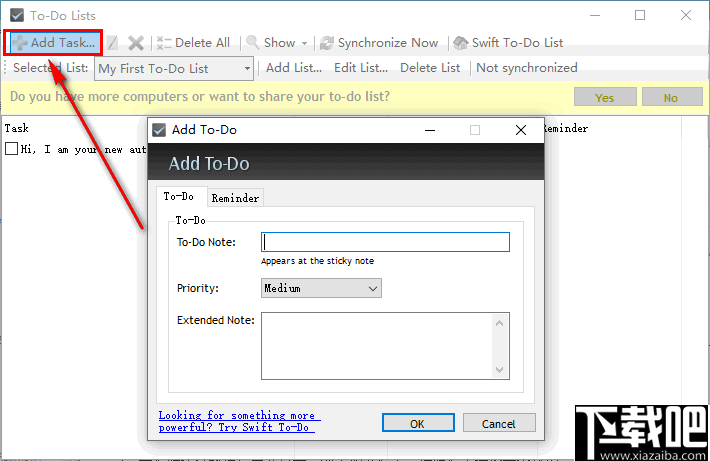Click the delete task X icon

click(135, 43)
